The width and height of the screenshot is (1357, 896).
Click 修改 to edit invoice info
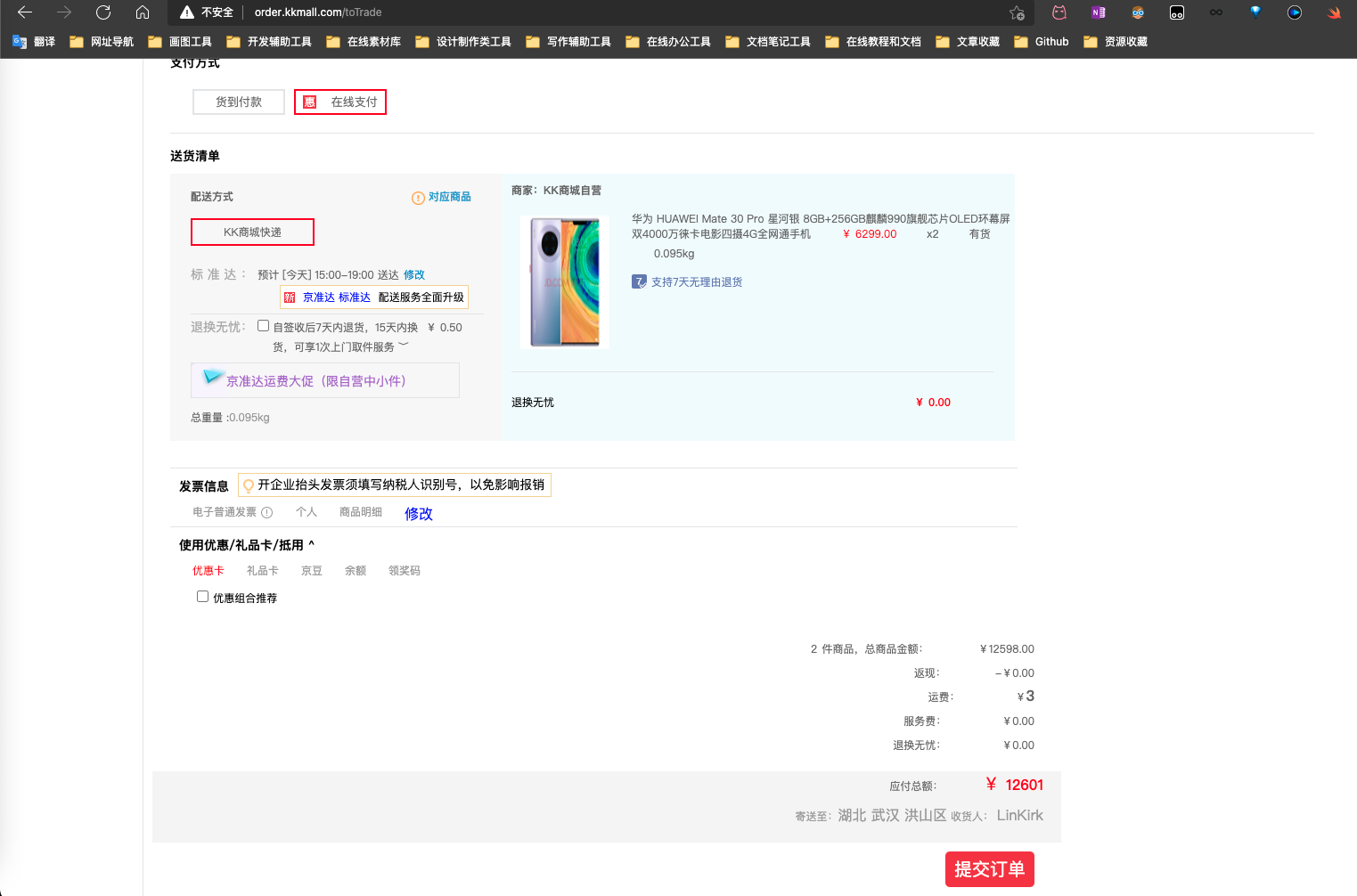[x=419, y=514]
